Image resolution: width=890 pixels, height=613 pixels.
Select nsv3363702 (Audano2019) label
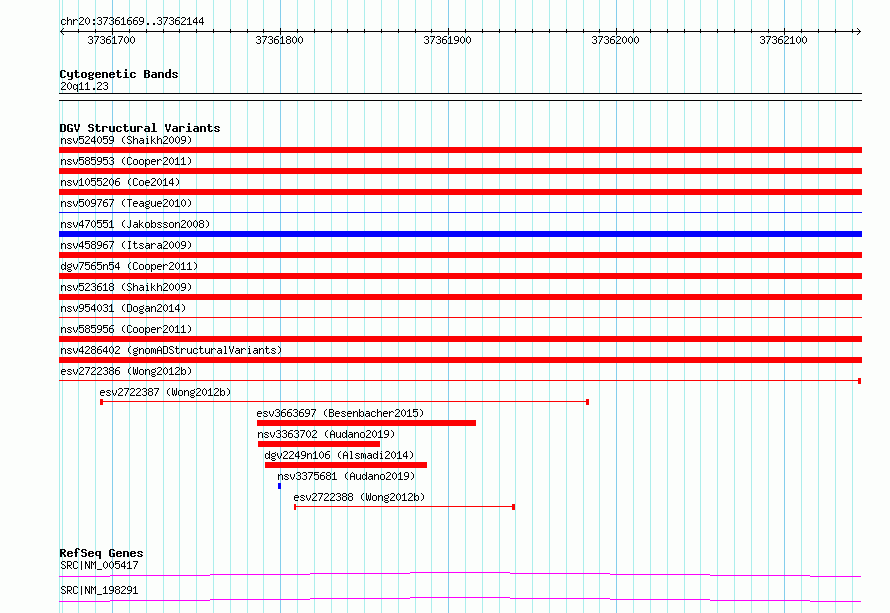coord(326,434)
